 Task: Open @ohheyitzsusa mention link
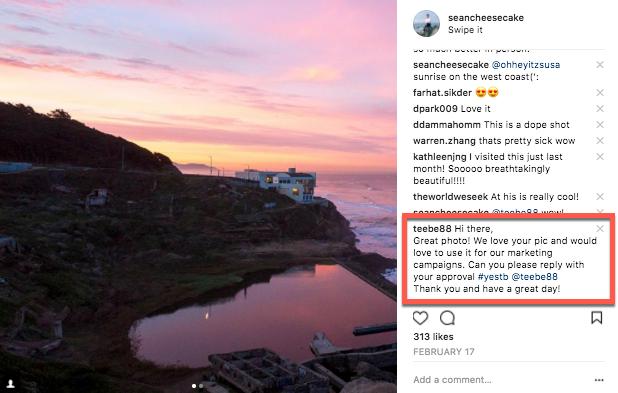pyautogui.click(x=526, y=65)
